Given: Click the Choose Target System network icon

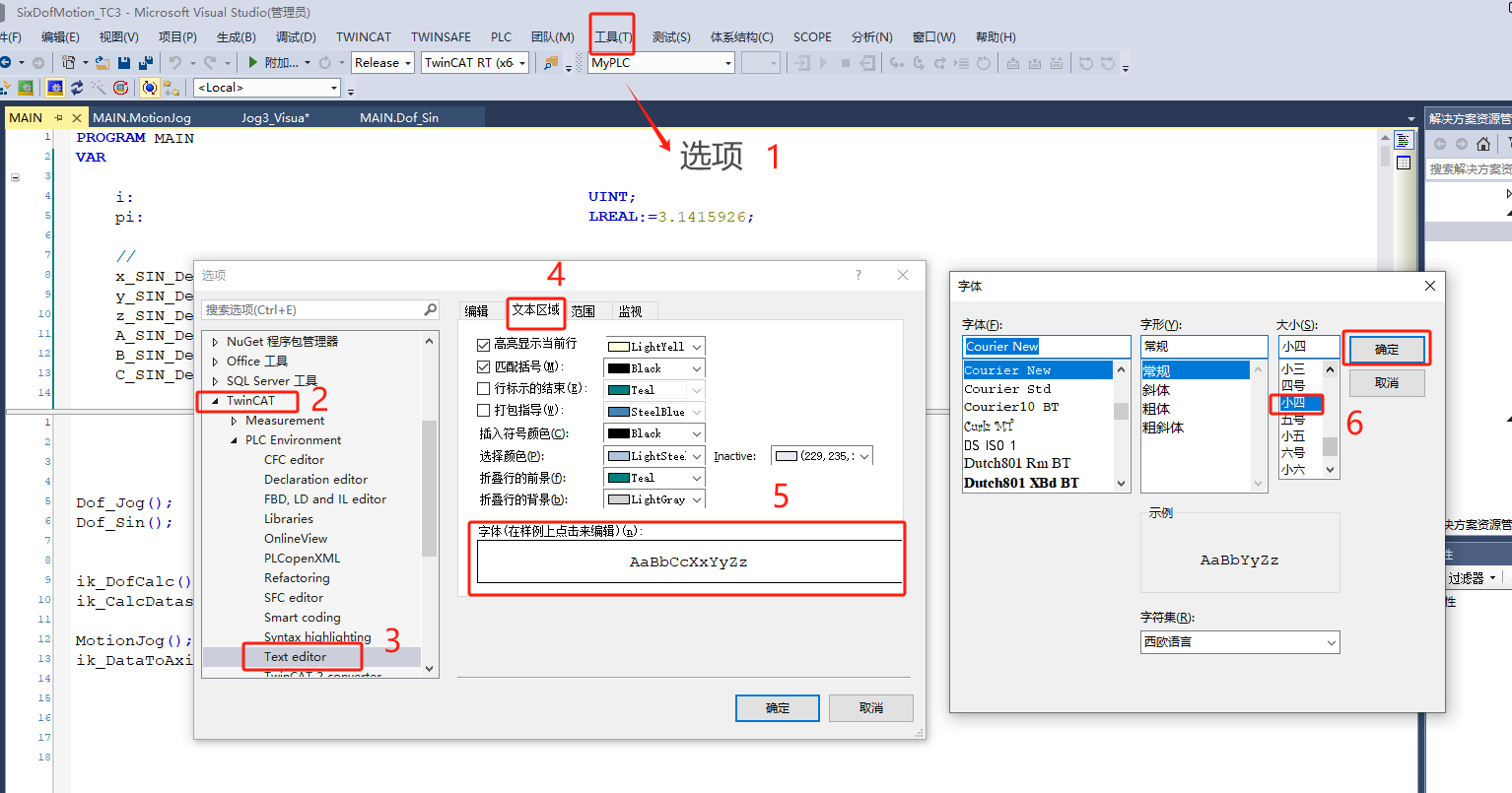Looking at the screenshot, I should [x=172, y=88].
